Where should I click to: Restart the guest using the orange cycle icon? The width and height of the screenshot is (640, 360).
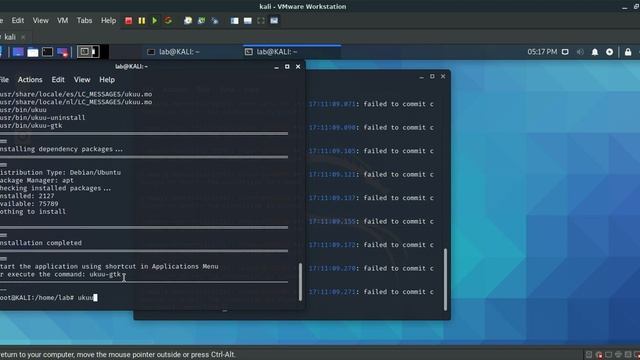(168, 20)
